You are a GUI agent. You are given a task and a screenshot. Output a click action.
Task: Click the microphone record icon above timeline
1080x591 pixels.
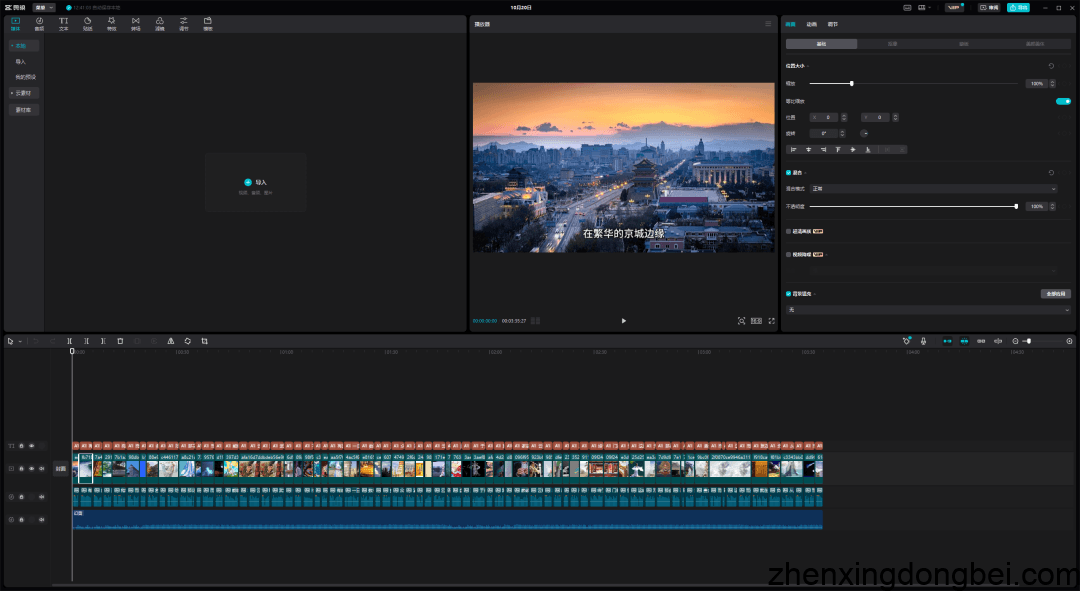923,341
